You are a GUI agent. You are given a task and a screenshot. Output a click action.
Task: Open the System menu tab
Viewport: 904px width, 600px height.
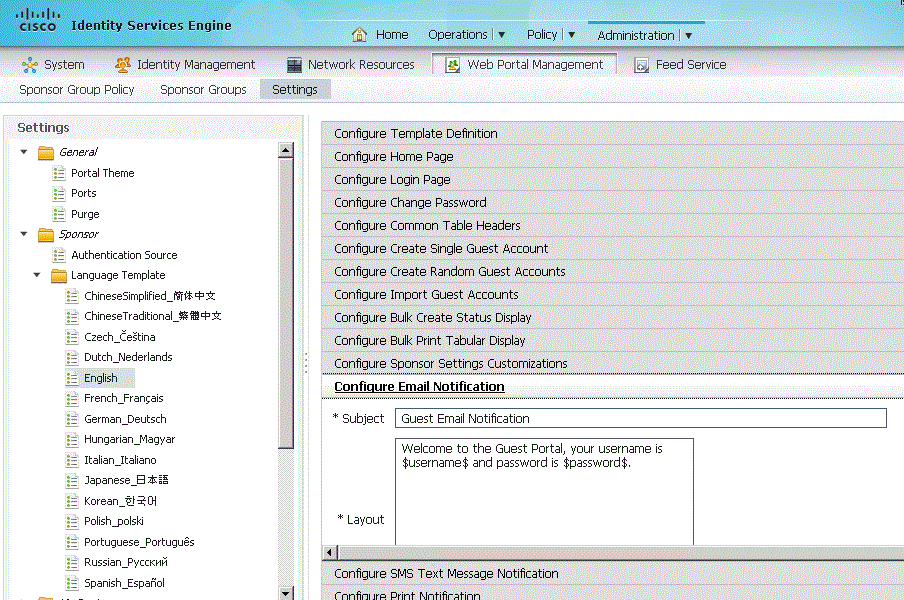(x=54, y=65)
